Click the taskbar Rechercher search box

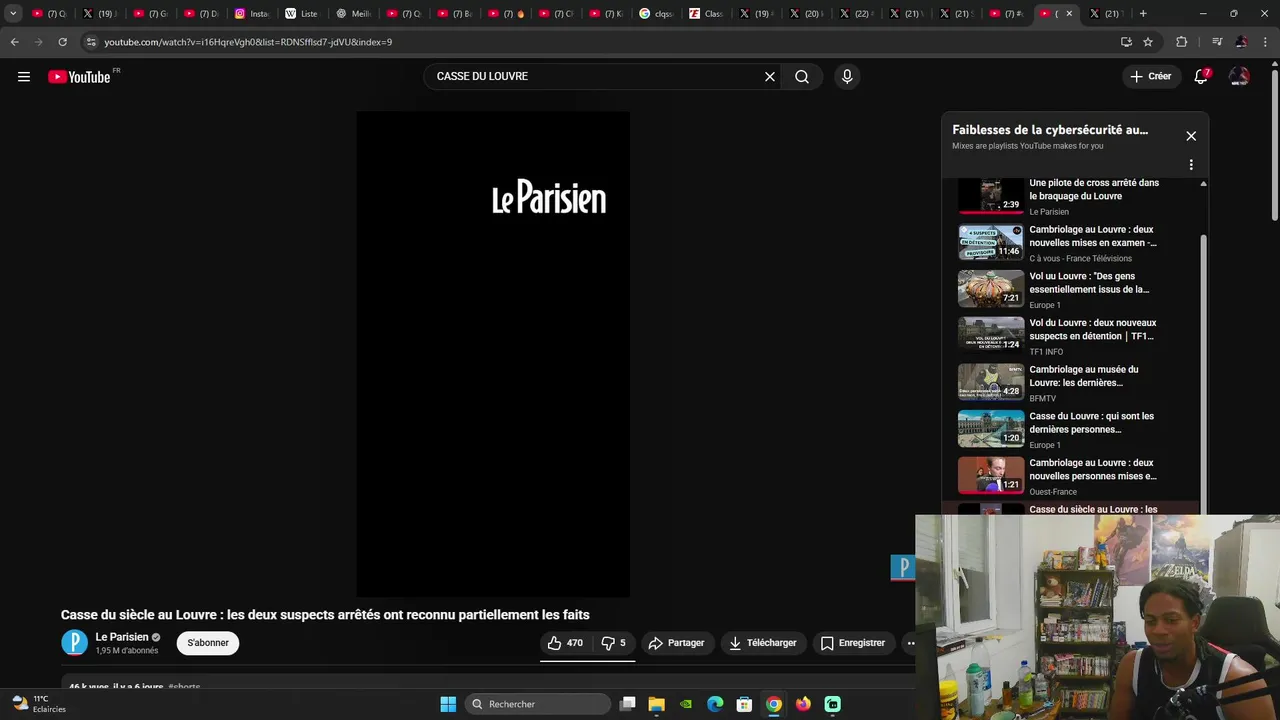pyautogui.click(x=539, y=704)
